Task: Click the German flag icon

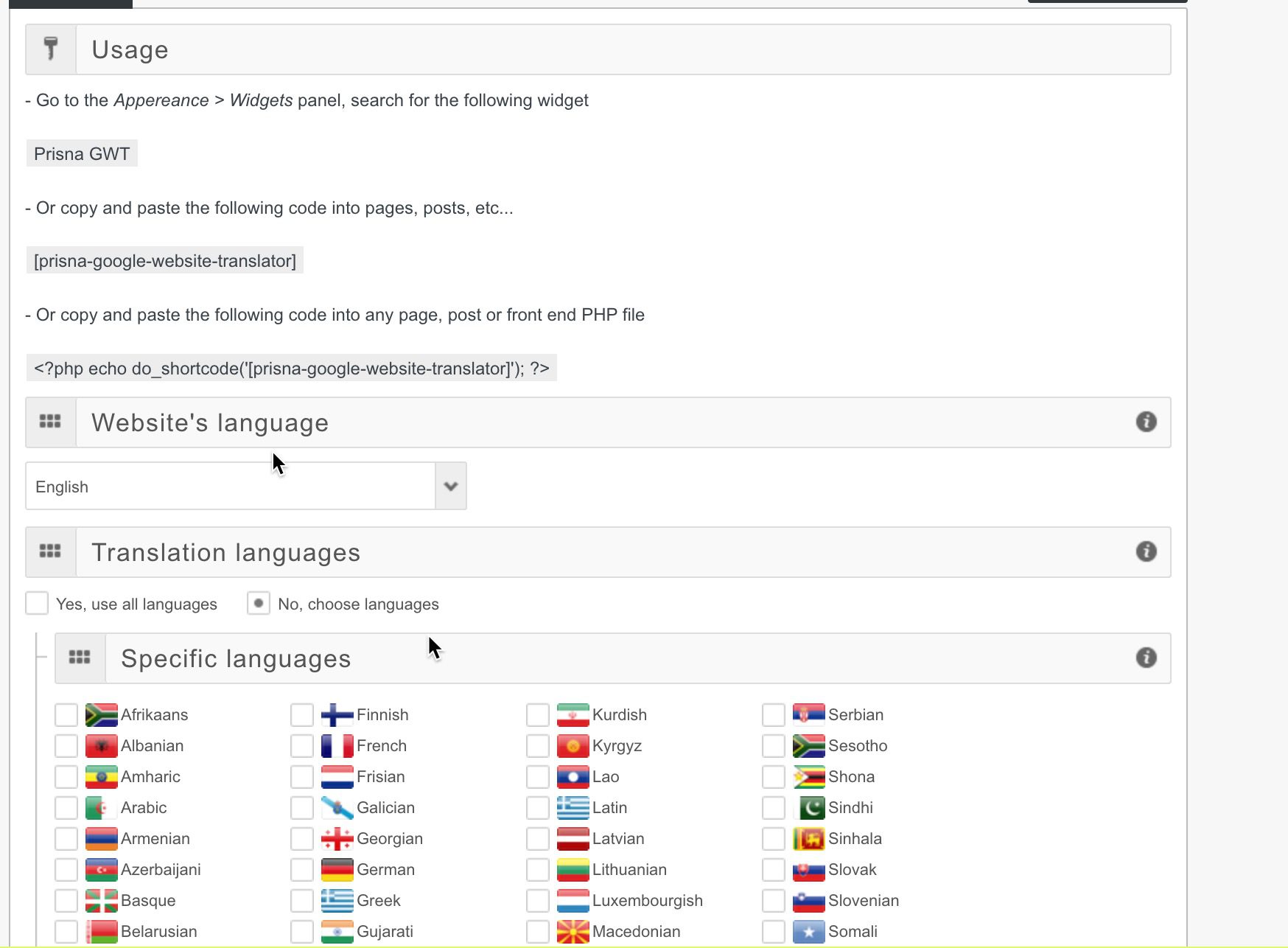Action: (337, 869)
